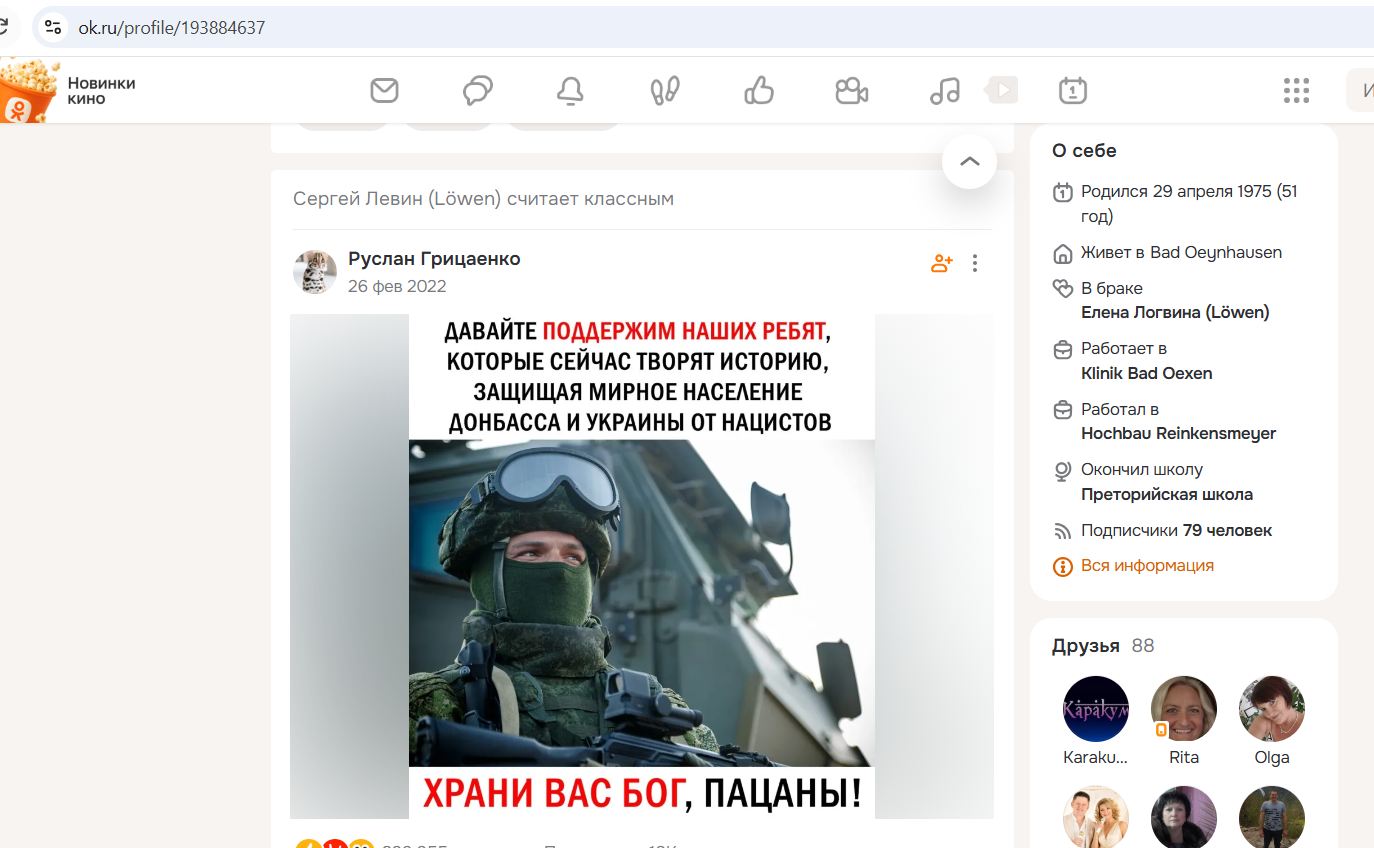The width and height of the screenshot is (1374, 848).
Task: Open the services grid dots icon
Action: click(1296, 91)
